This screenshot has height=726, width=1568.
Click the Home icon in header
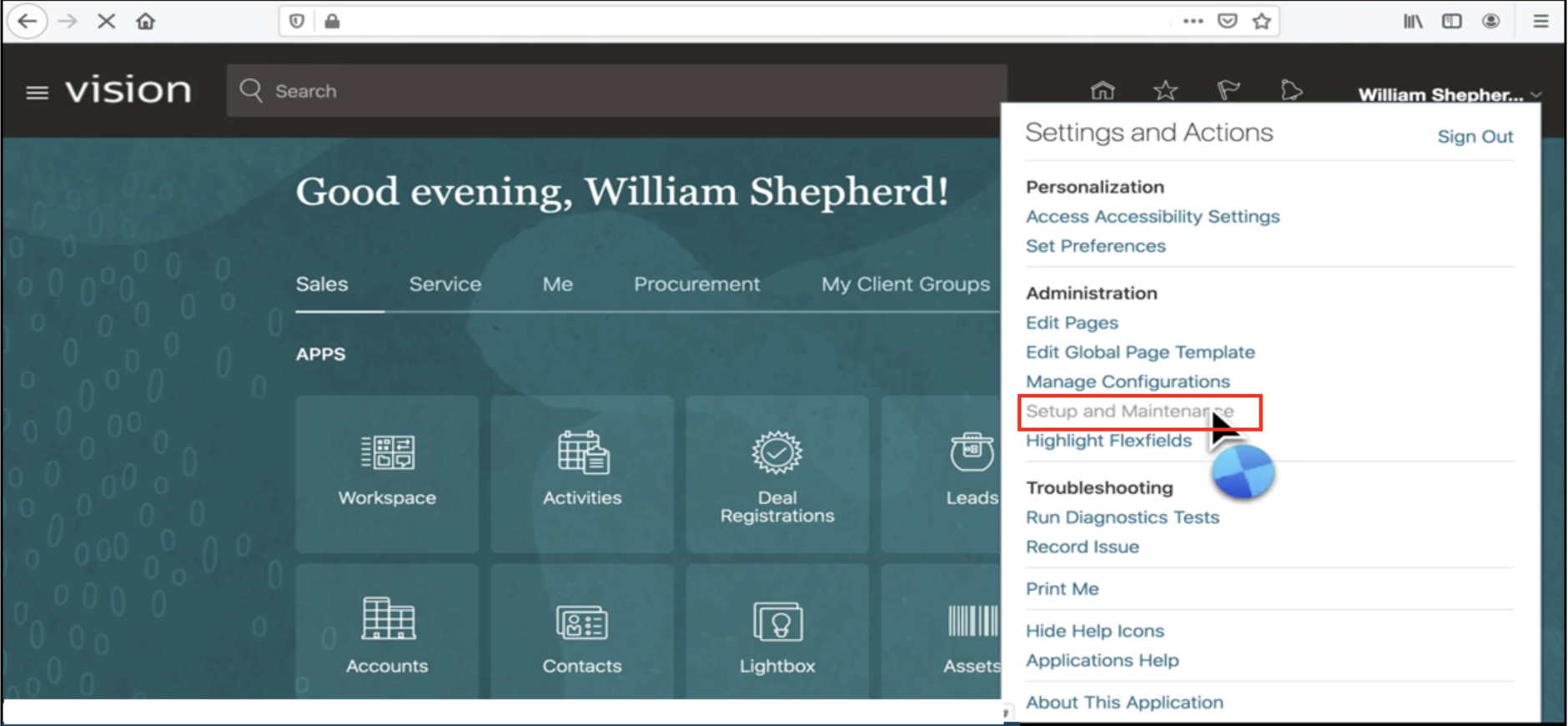1103,91
